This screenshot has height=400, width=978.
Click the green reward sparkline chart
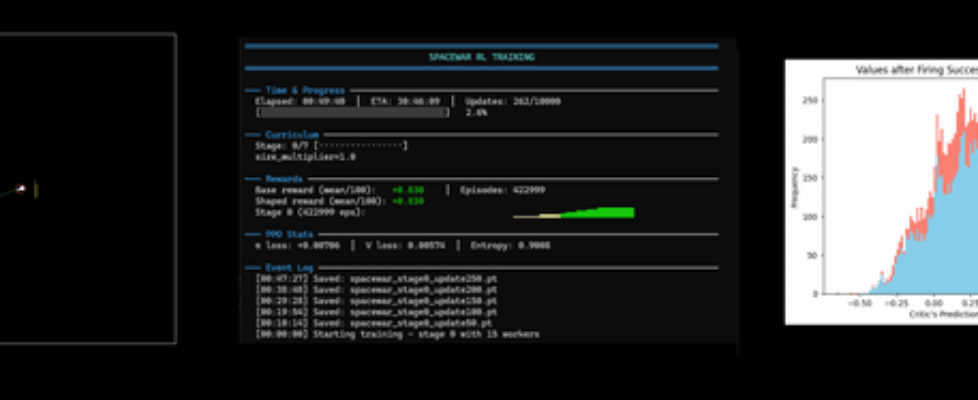click(573, 212)
